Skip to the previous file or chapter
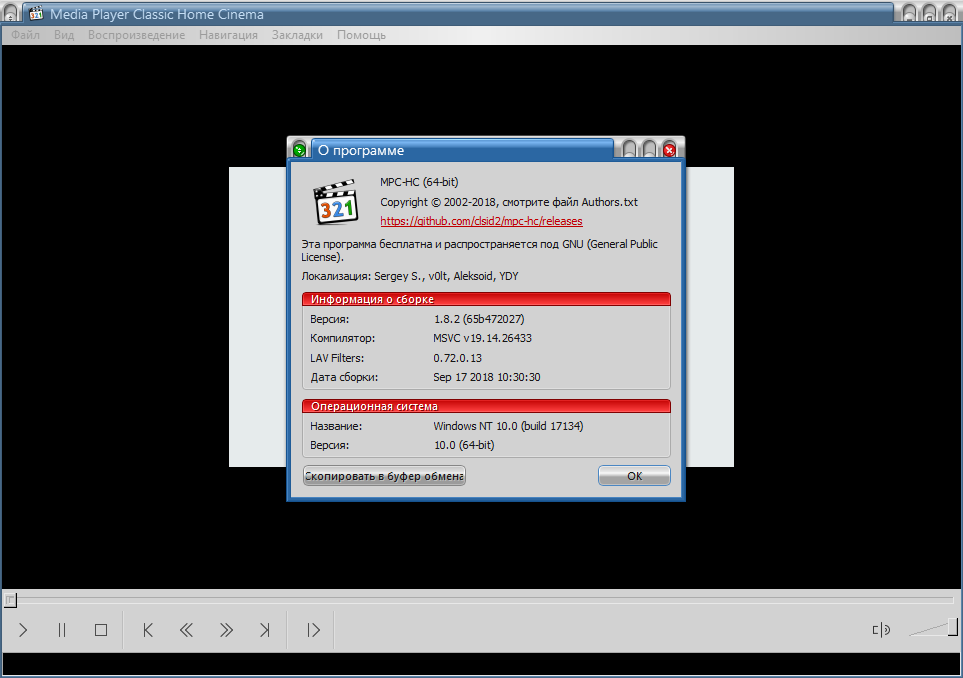963x678 pixels. (147, 629)
